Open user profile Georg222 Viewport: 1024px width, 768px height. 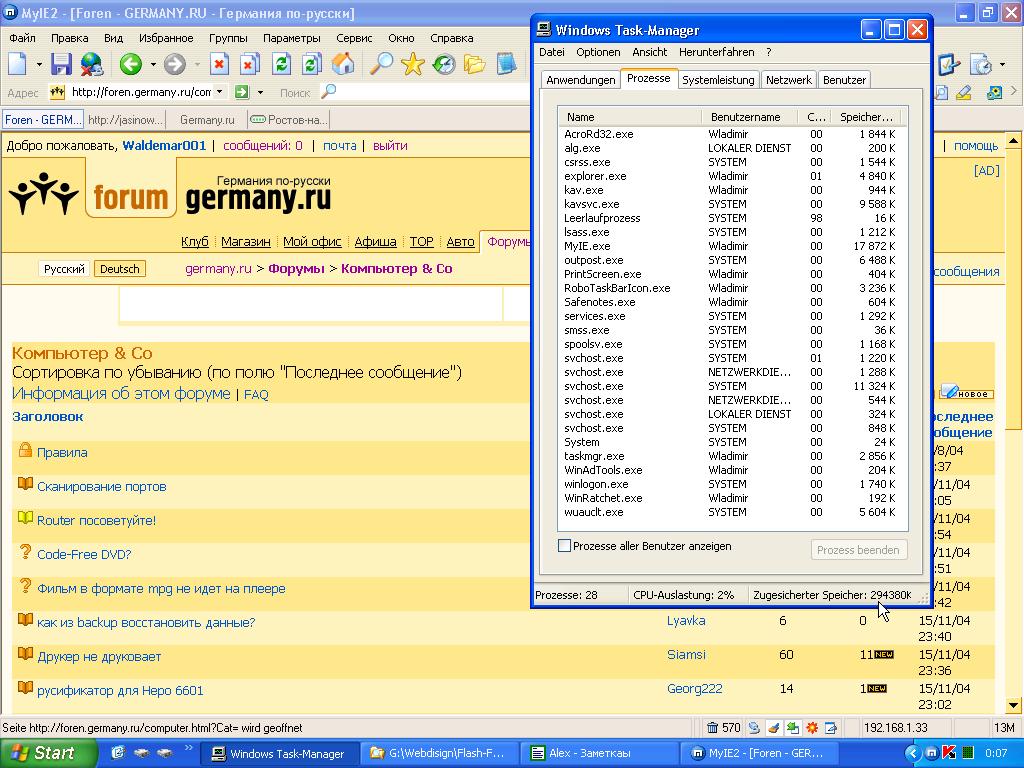(694, 688)
